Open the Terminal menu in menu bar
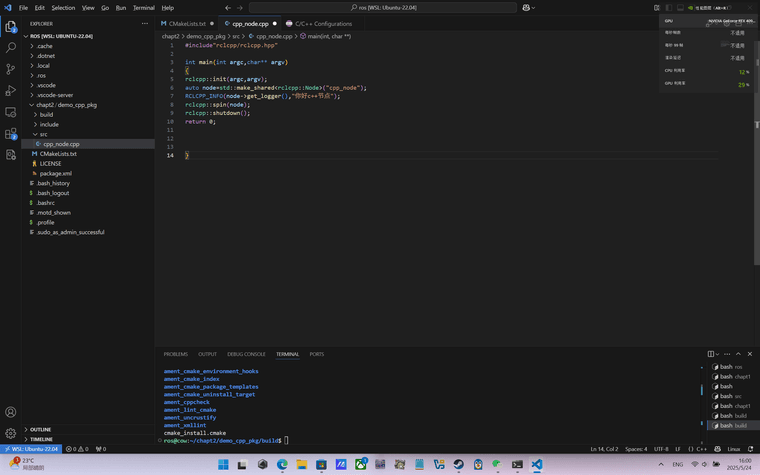760x475 pixels. [144, 8]
